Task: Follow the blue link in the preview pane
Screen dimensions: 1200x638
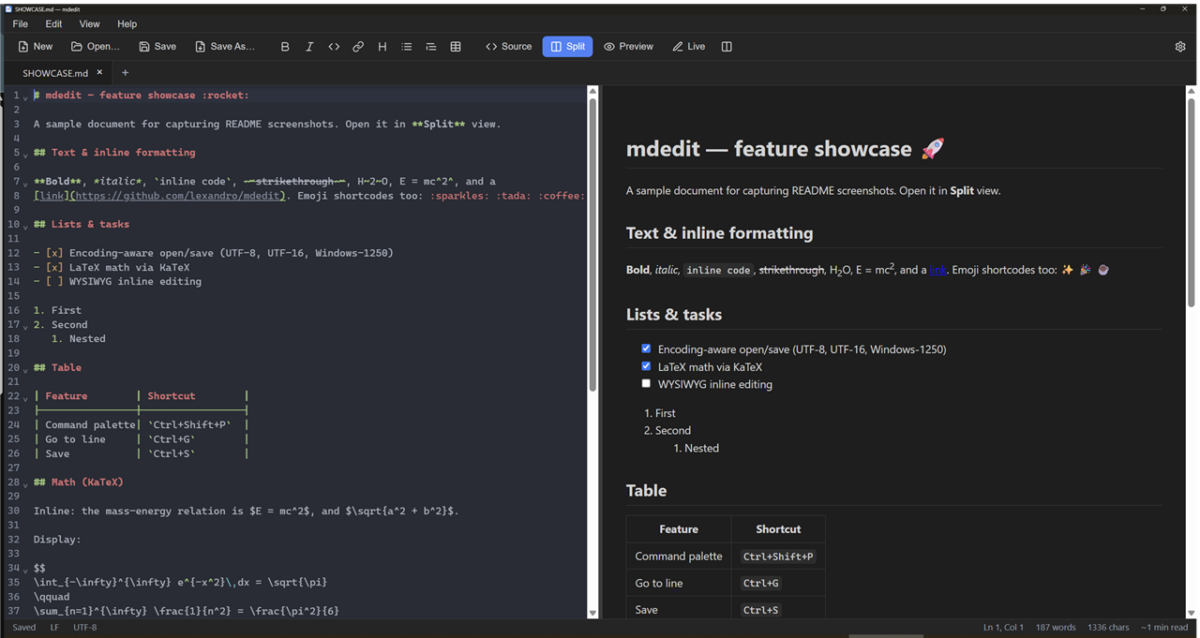Action: pyautogui.click(x=937, y=270)
